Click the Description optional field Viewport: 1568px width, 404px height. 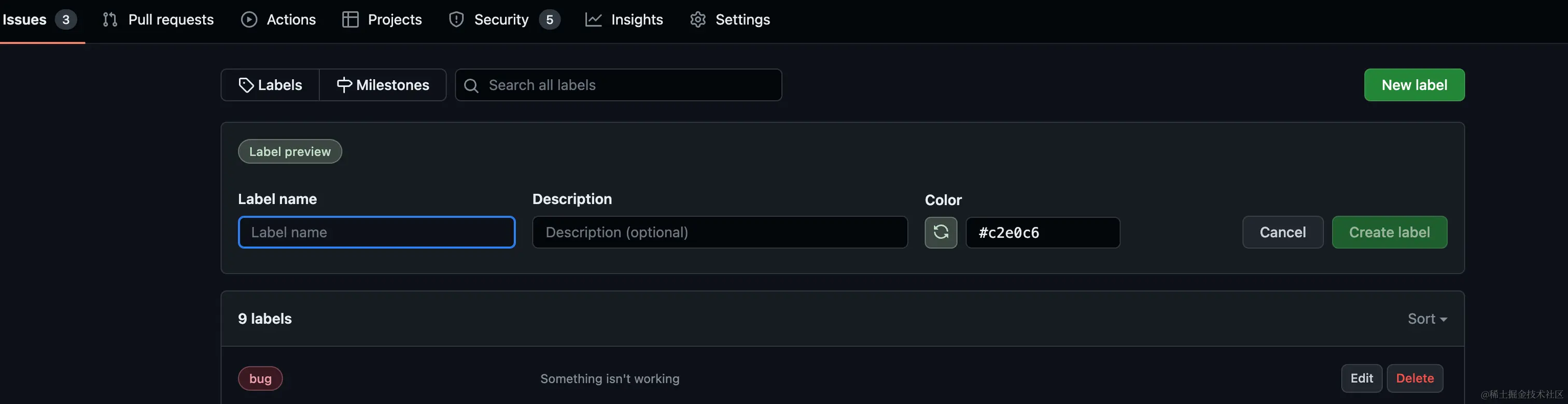720,233
